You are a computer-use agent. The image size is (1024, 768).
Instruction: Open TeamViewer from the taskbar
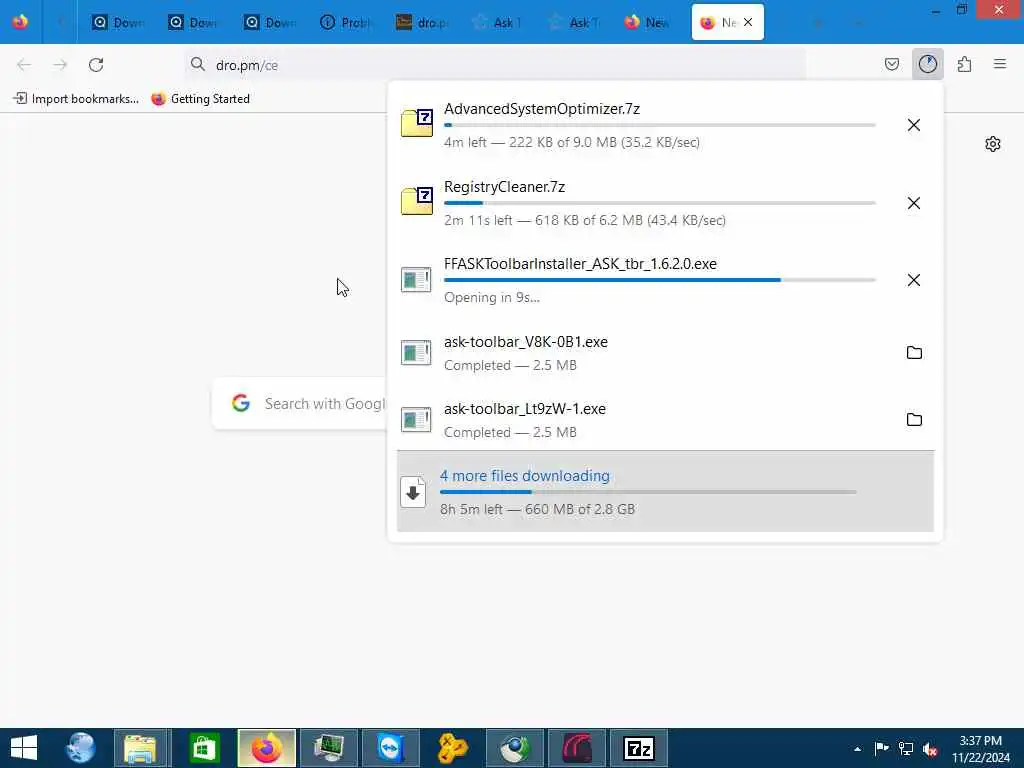(391, 748)
